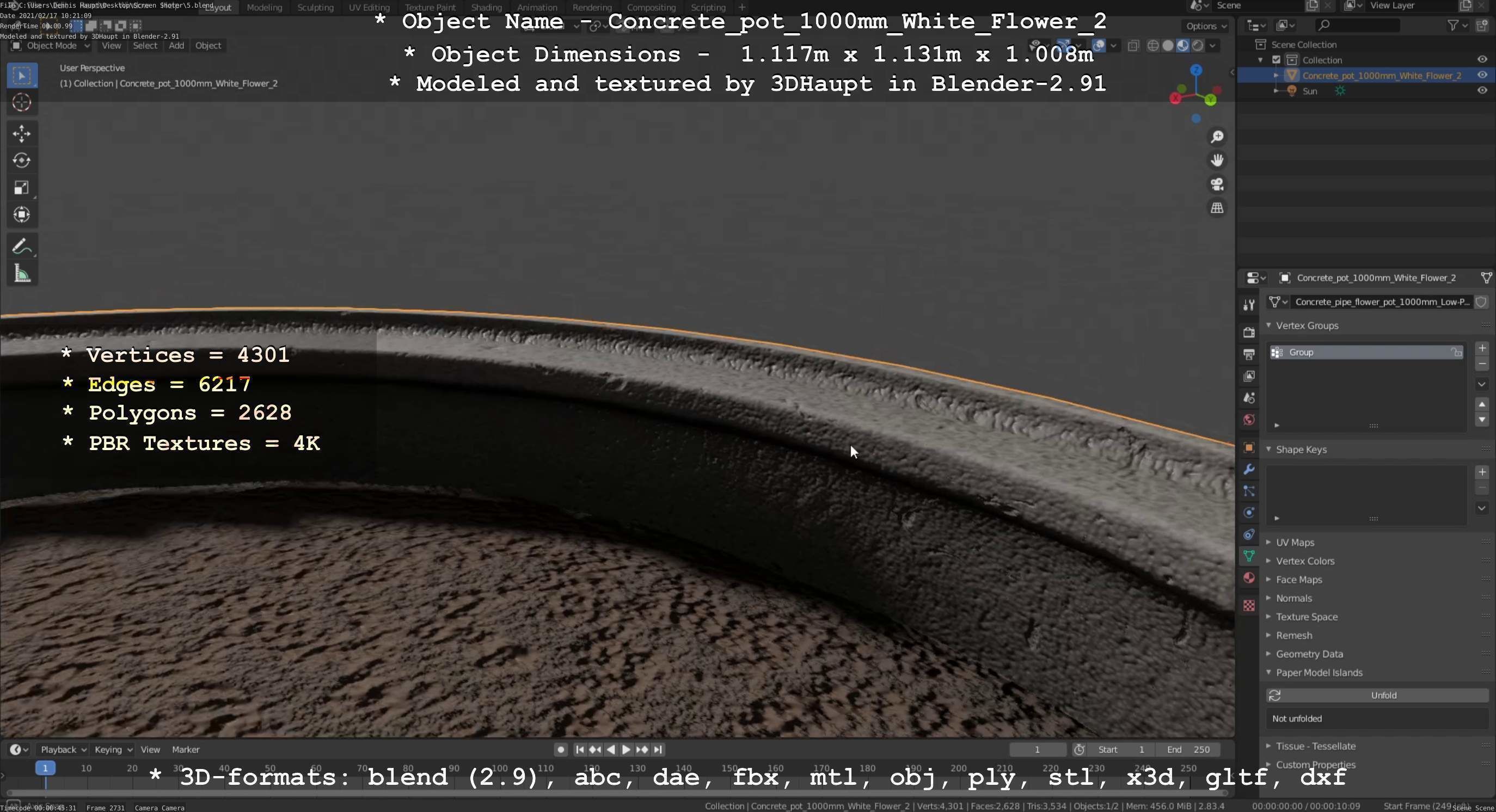Open the Select menu in viewport header
The image size is (1496, 812).
click(x=145, y=45)
